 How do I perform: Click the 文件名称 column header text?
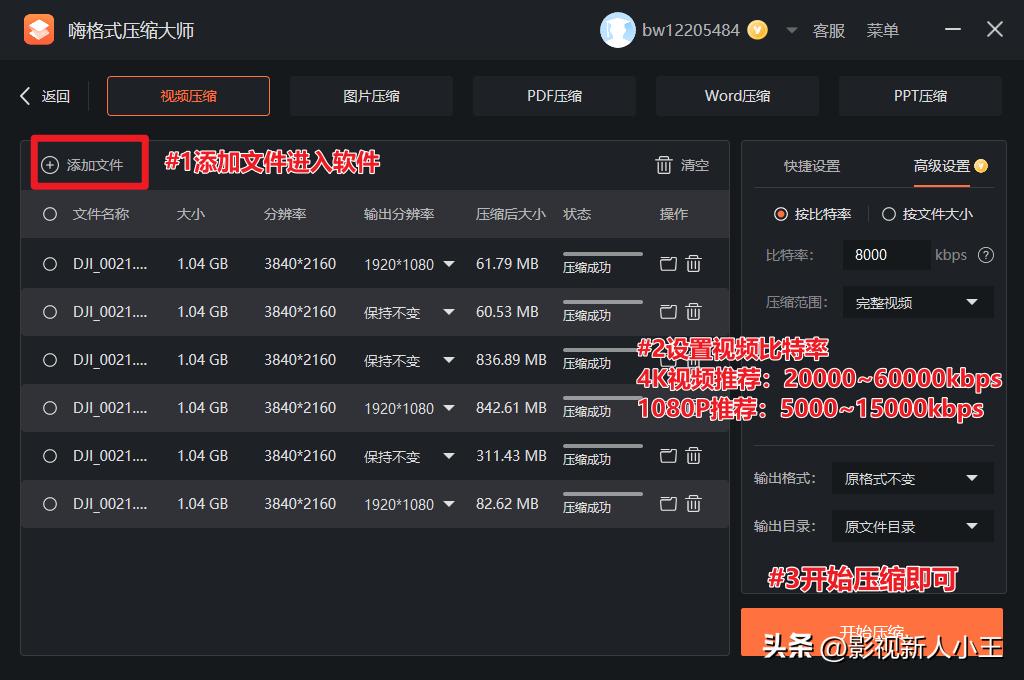pyautogui.click(x=101, y=214)
